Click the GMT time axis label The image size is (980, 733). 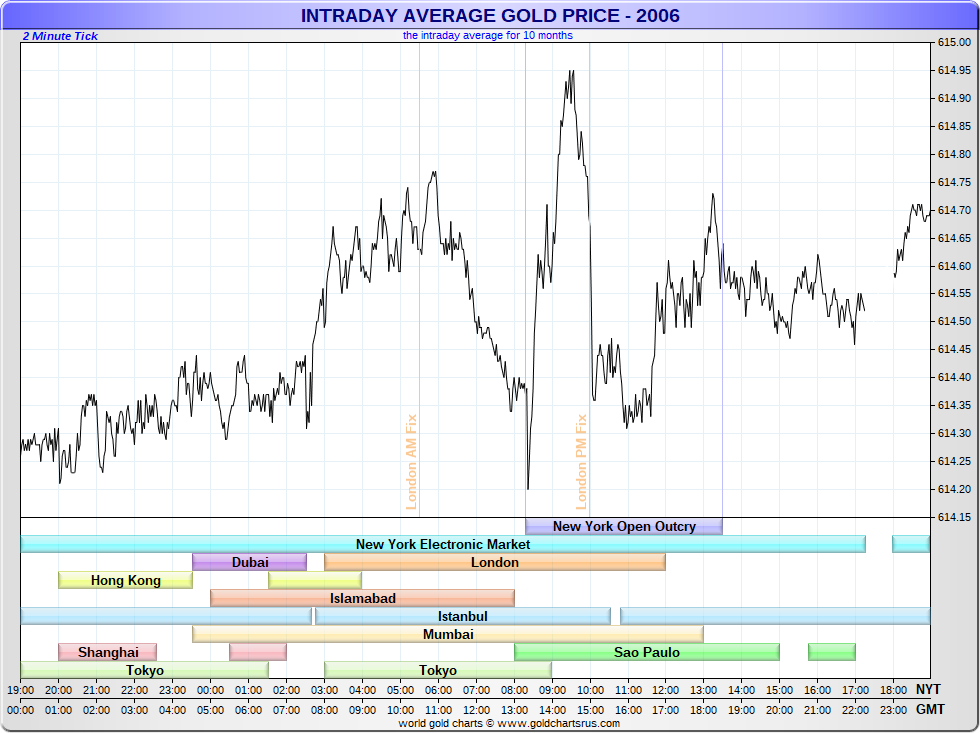[x=928, y=709]
